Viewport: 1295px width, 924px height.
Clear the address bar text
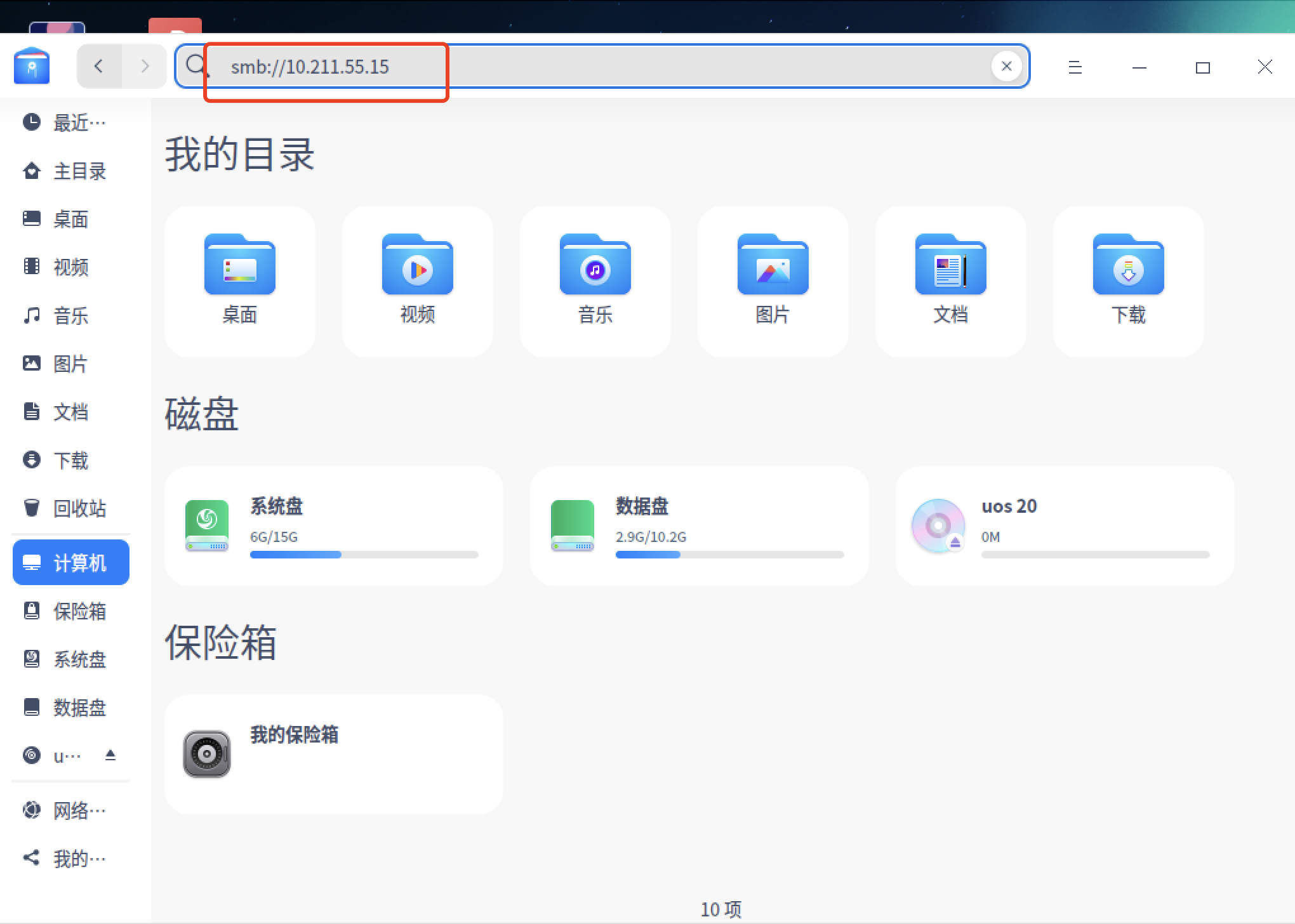tap(1006, 66)
